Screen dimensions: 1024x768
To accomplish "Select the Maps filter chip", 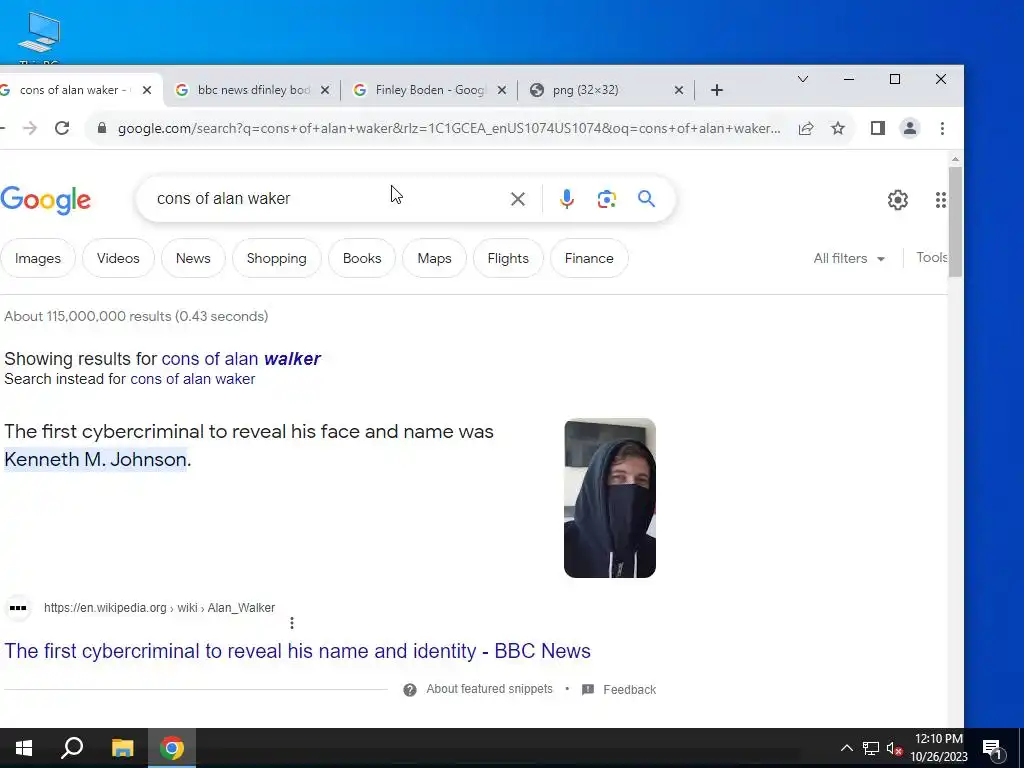I will [x=434, y=259].
